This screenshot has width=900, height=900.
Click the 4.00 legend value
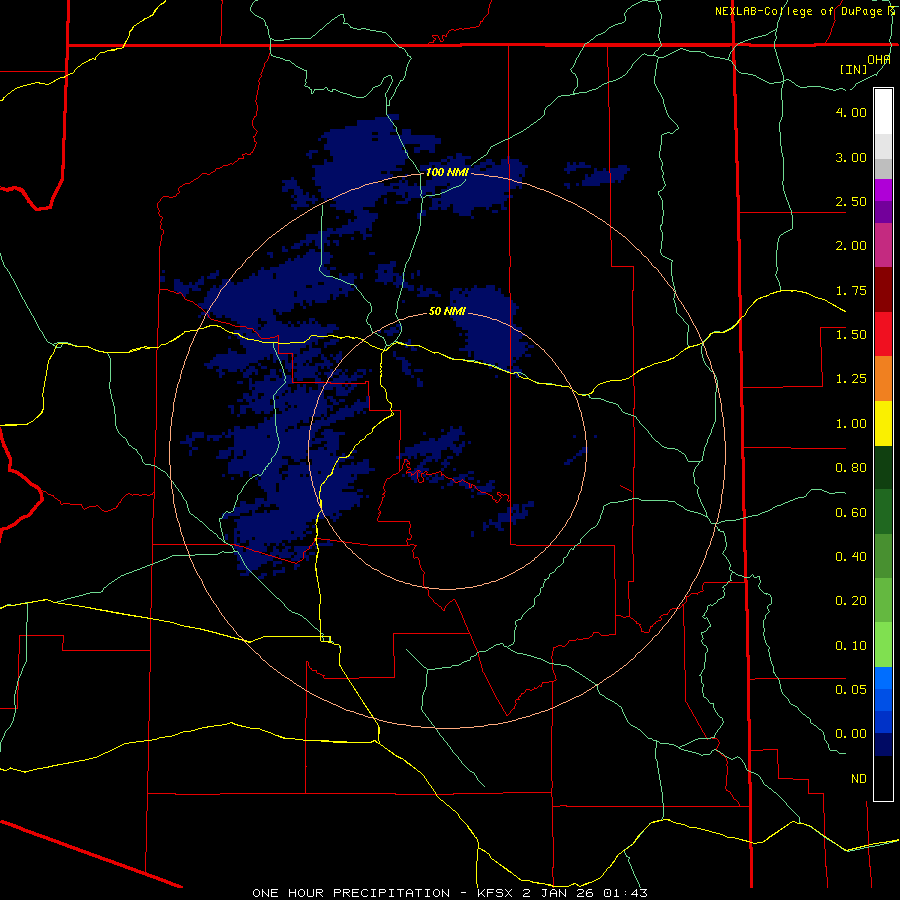coord(851,112)
